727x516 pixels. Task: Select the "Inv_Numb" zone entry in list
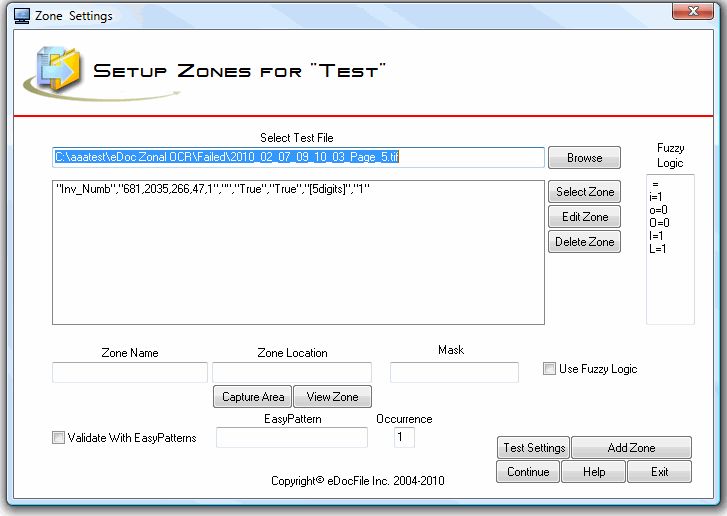pos(212,189)
